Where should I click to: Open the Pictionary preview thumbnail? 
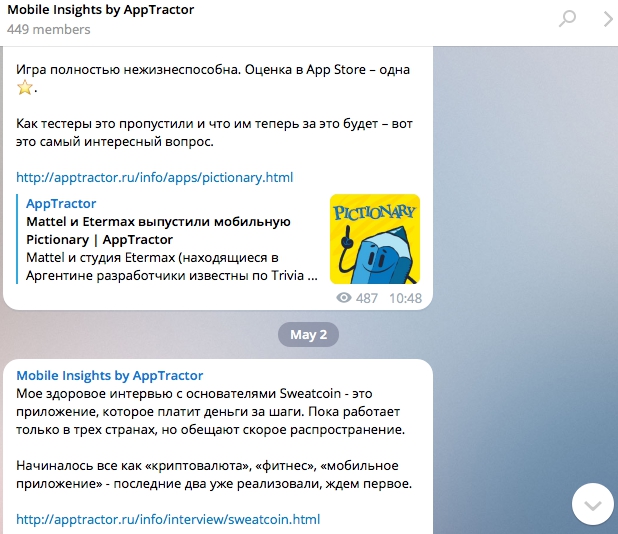click(x=375, y=239)
